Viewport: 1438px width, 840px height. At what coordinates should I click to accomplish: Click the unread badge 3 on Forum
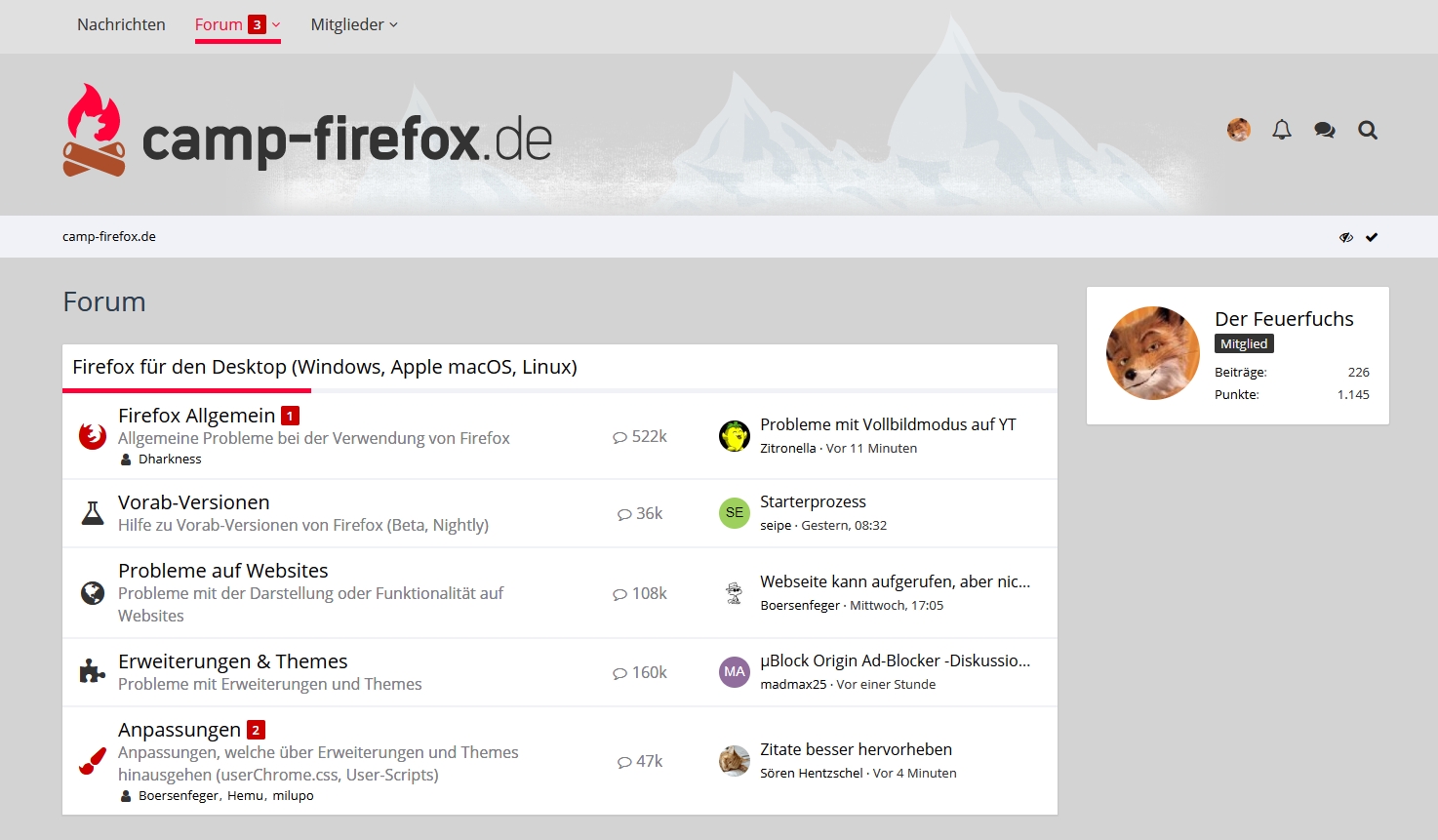[x=257, y=24]
